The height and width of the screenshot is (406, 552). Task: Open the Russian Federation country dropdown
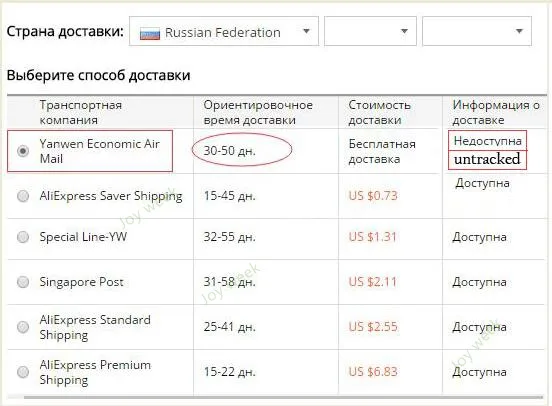224,31
